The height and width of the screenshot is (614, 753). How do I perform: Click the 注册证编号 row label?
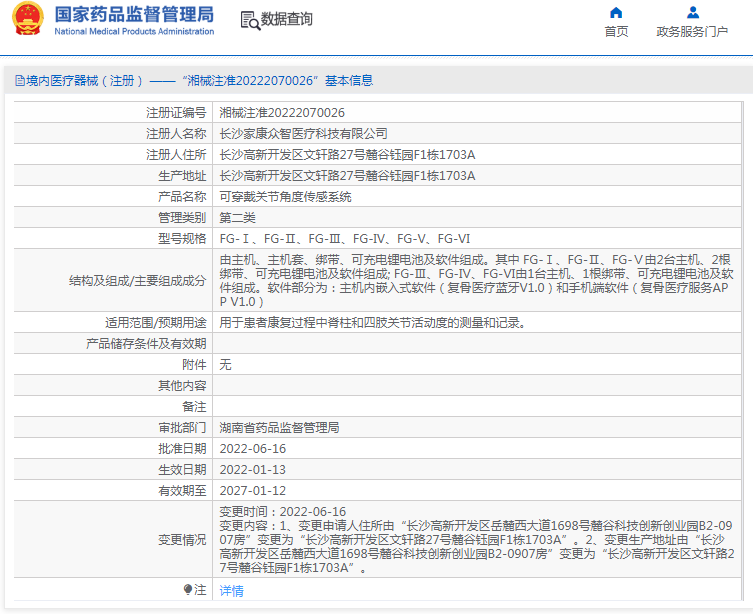176,113
